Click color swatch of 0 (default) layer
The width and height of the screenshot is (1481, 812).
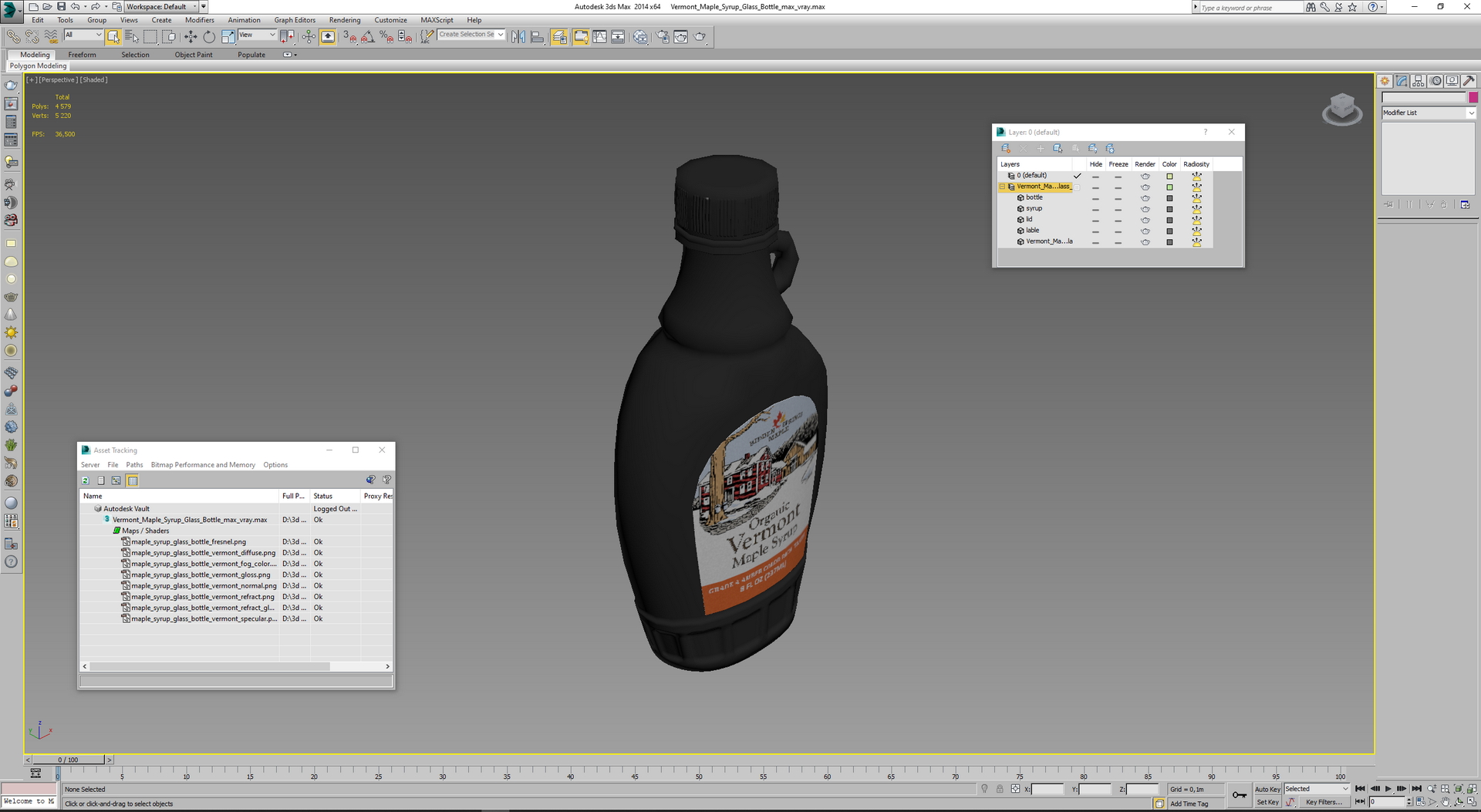[1169, 177]
